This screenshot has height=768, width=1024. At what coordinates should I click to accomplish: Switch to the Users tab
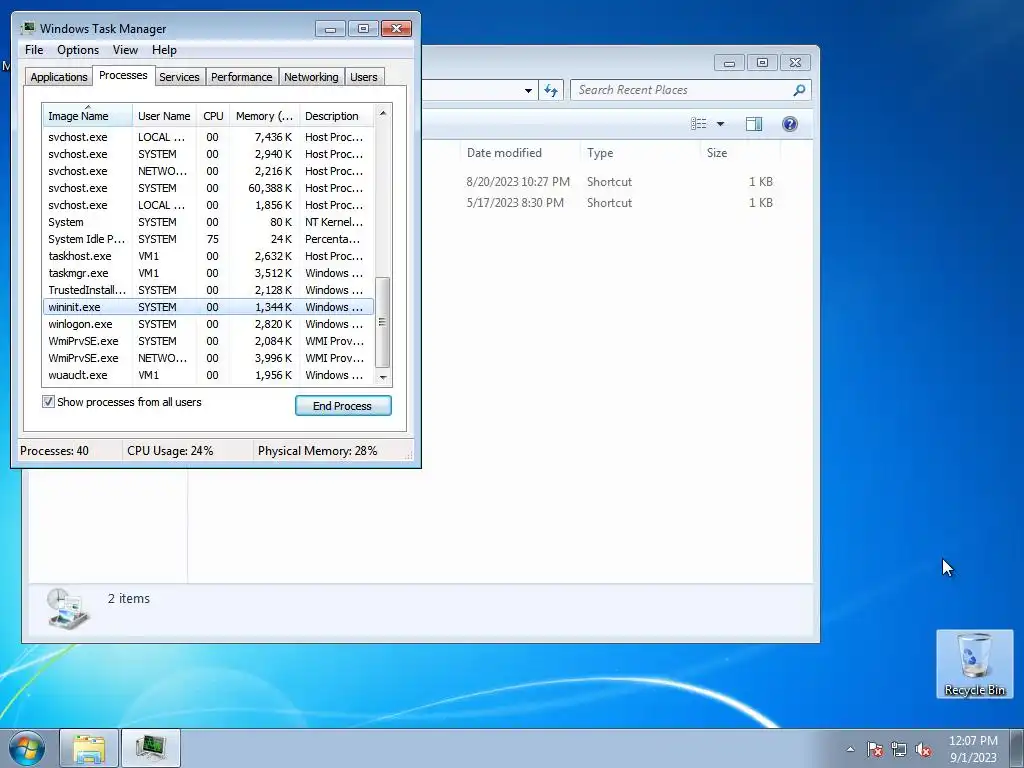pos(363,77)
